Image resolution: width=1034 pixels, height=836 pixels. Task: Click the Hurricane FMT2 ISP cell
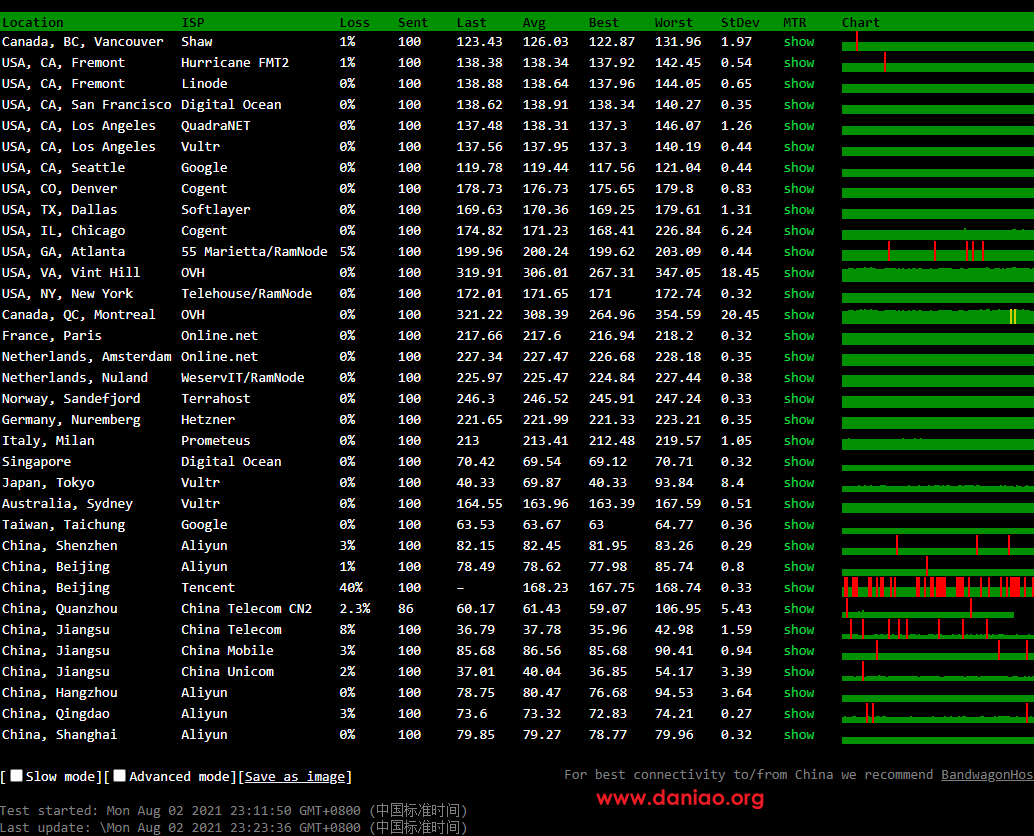(235, 63)
